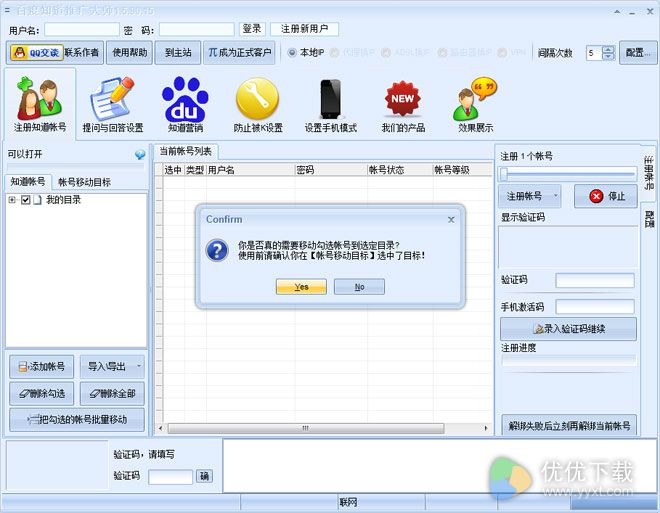Click 删除全部 eraser button
The height and width of the screenshot is (513, 660).
(x=112, y=393)
